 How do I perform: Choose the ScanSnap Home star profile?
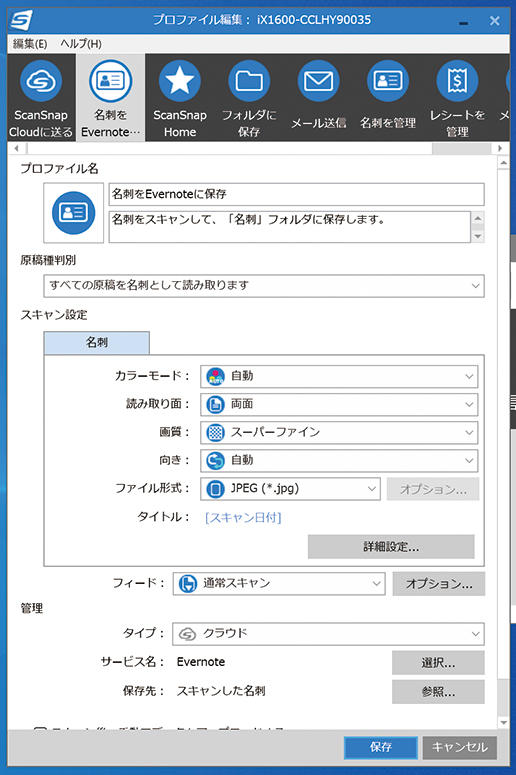[179, 98]
